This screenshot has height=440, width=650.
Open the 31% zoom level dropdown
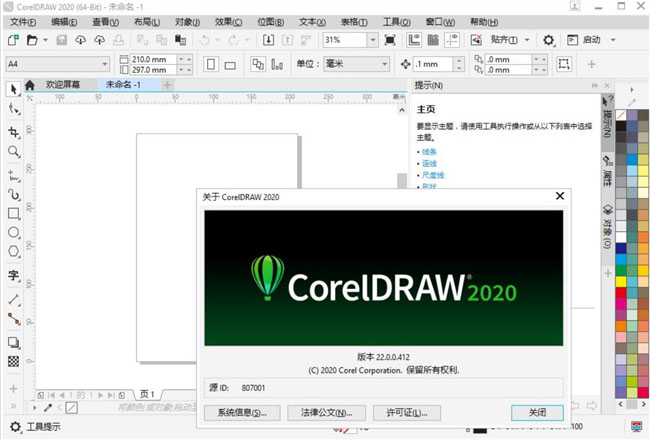[373, 40]
